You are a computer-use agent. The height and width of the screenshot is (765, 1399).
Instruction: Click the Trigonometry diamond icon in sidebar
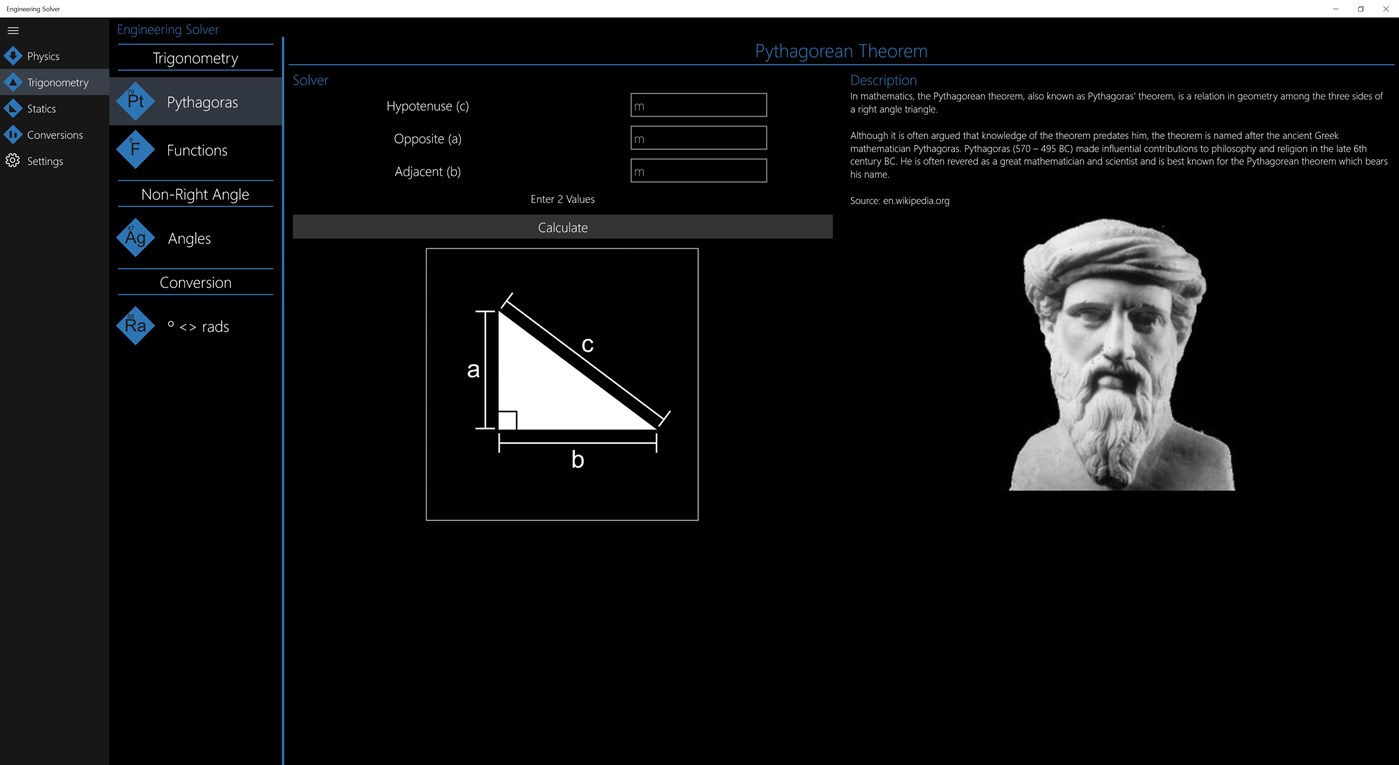(13, 82)
